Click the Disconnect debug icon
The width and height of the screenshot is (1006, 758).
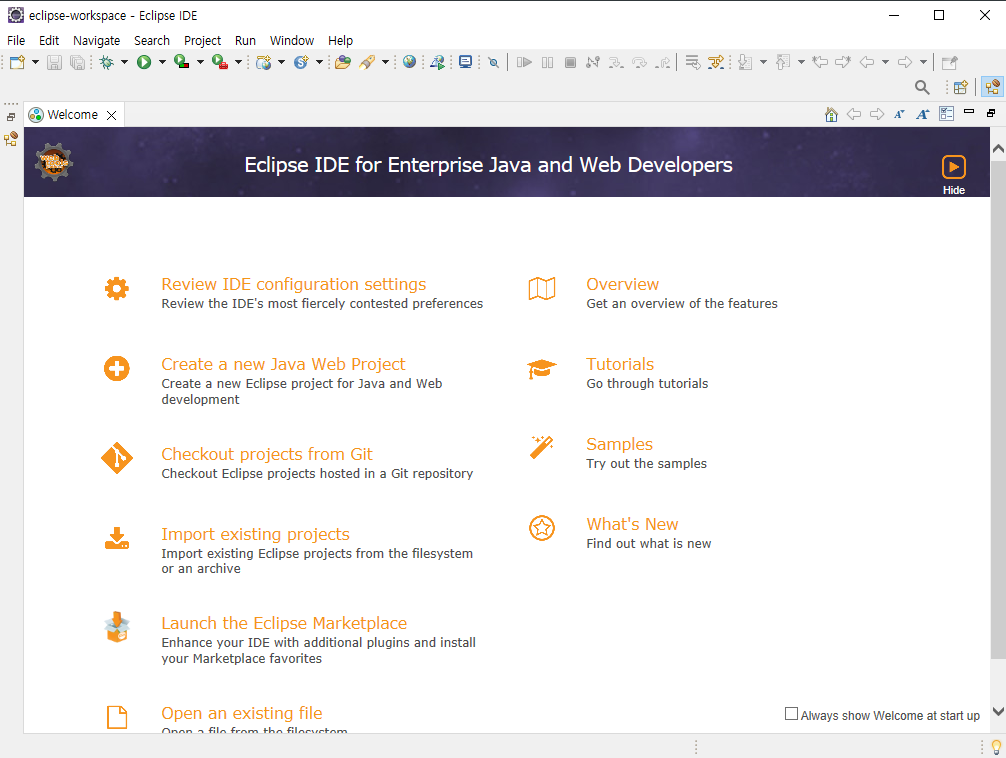click(593, 62)
